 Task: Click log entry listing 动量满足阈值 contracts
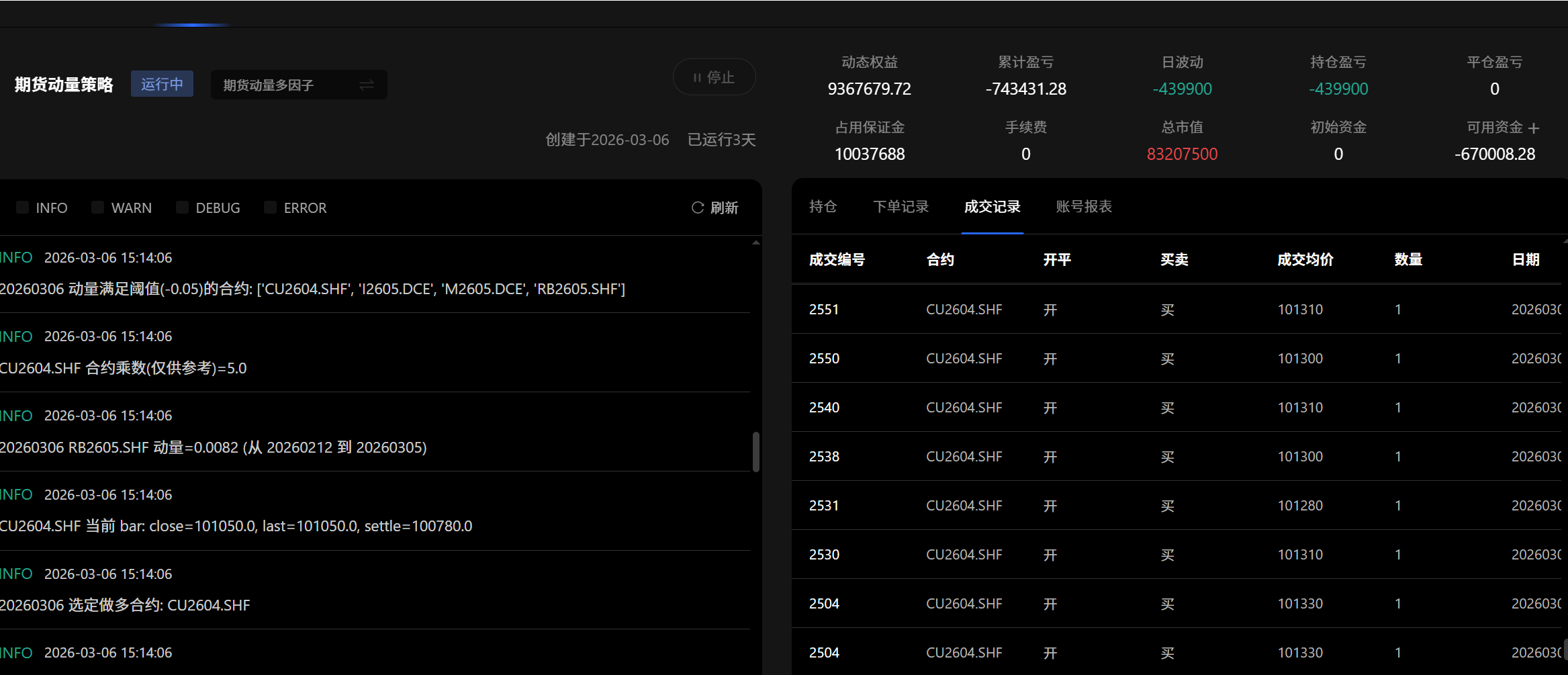point(375,274)
